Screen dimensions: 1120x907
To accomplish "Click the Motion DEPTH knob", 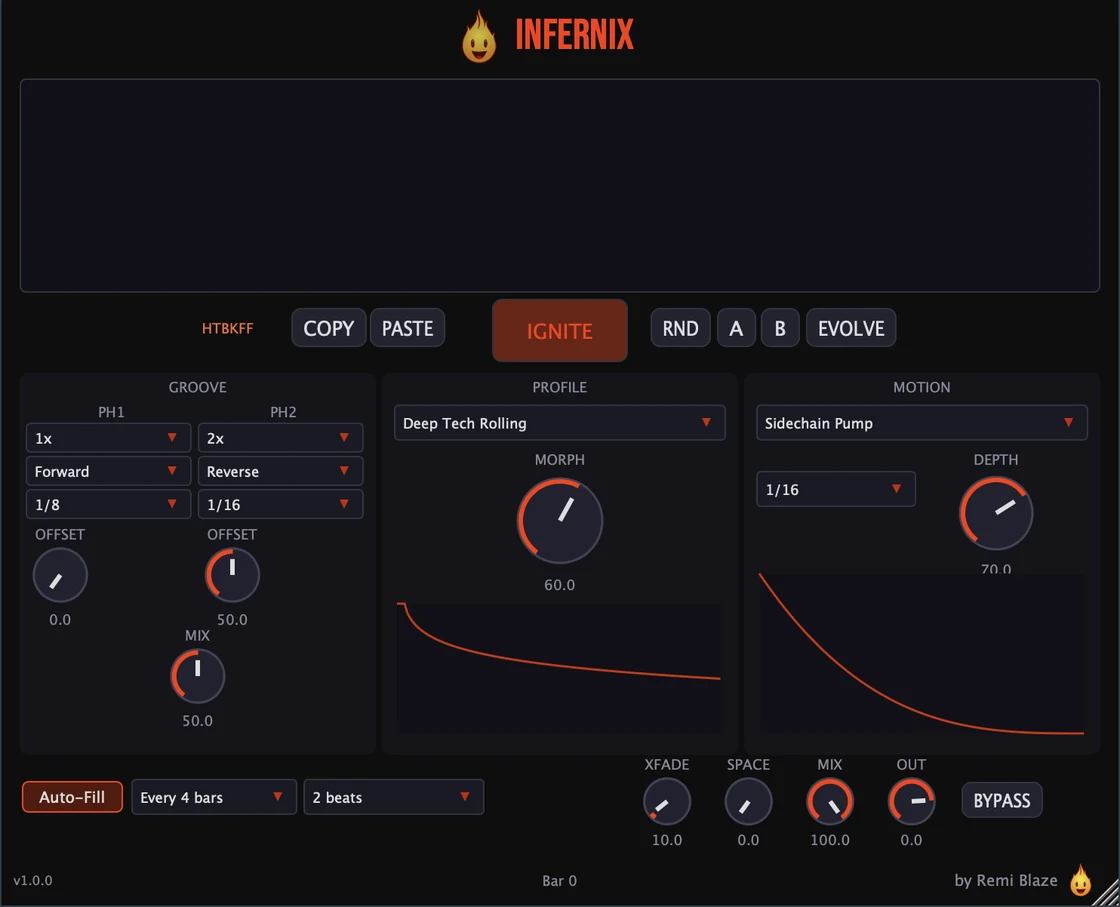I will pyautogui.click(x=996, y=513).
